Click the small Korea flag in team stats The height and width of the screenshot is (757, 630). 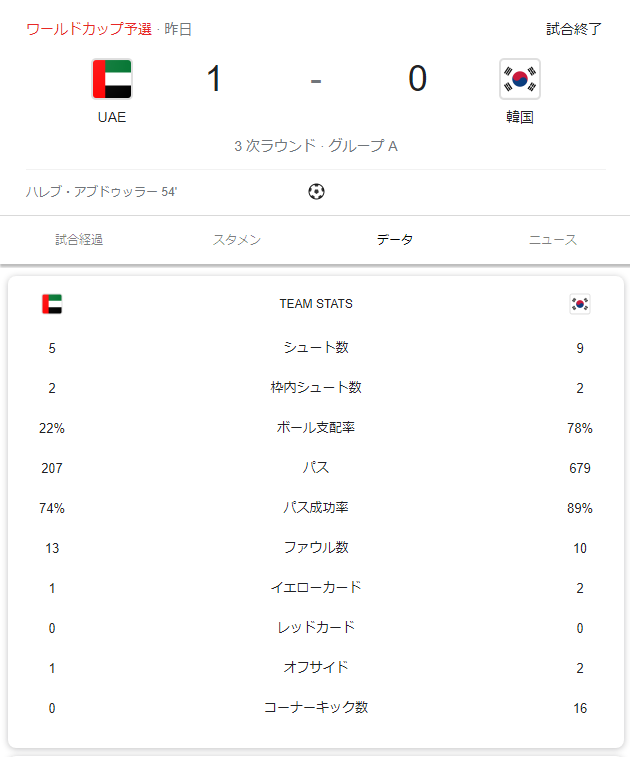click(x=579, y=304)
